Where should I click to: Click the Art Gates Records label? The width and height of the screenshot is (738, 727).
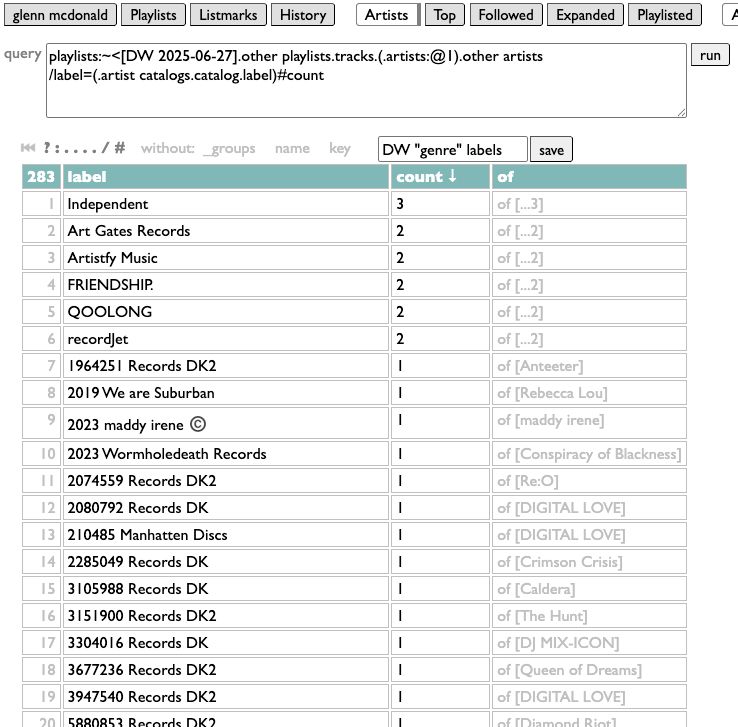point(128,231)
